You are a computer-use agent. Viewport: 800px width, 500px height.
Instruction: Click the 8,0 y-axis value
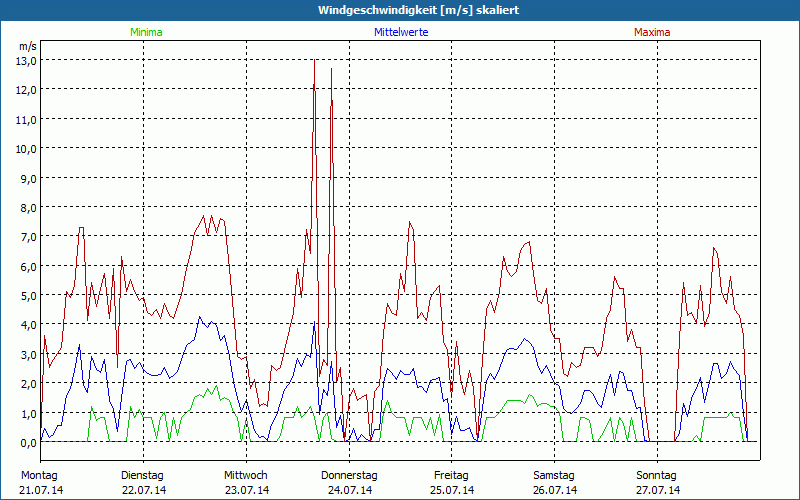[x=29, y=208]
